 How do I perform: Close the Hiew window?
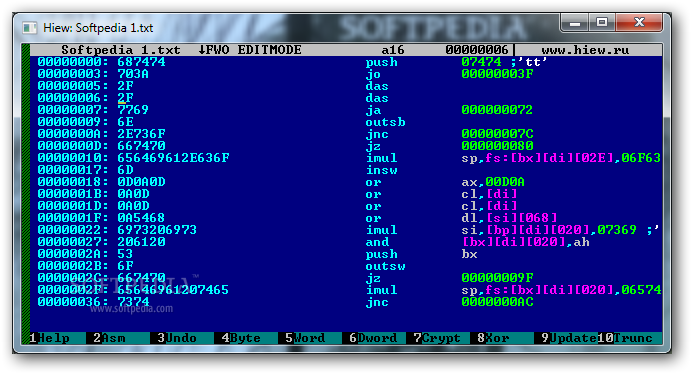pyautogui.click(x=639, y=23)
